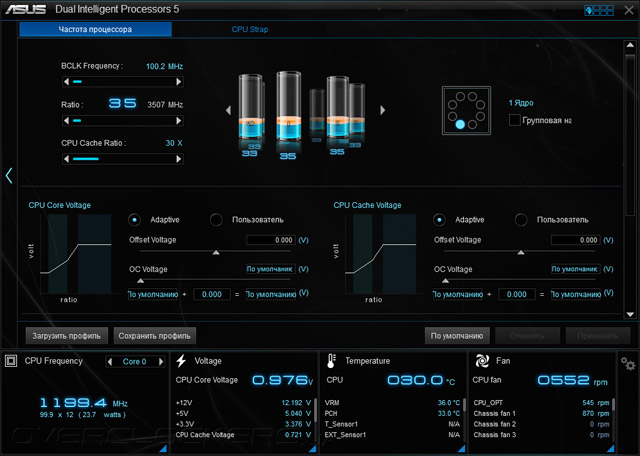This screenshot has width=640, height=456.
Task: Open the core selection circle diagram
Action: point(466,110)
